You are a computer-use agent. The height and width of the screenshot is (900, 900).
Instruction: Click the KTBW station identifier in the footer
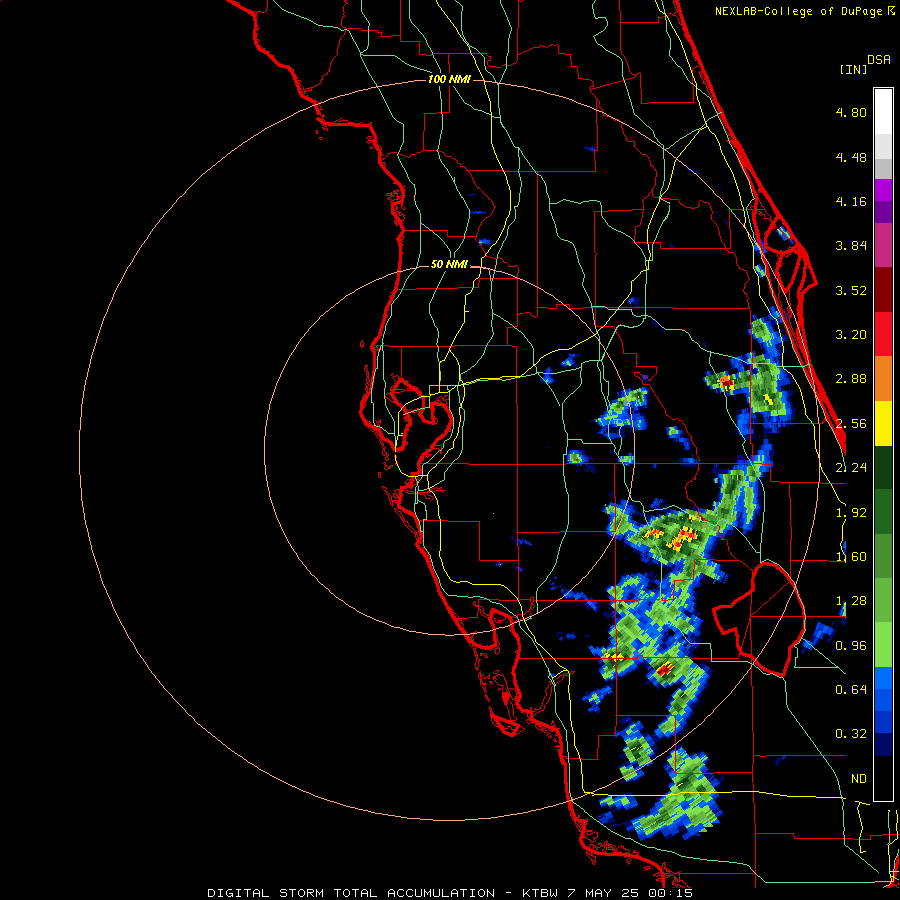(542, 893)
